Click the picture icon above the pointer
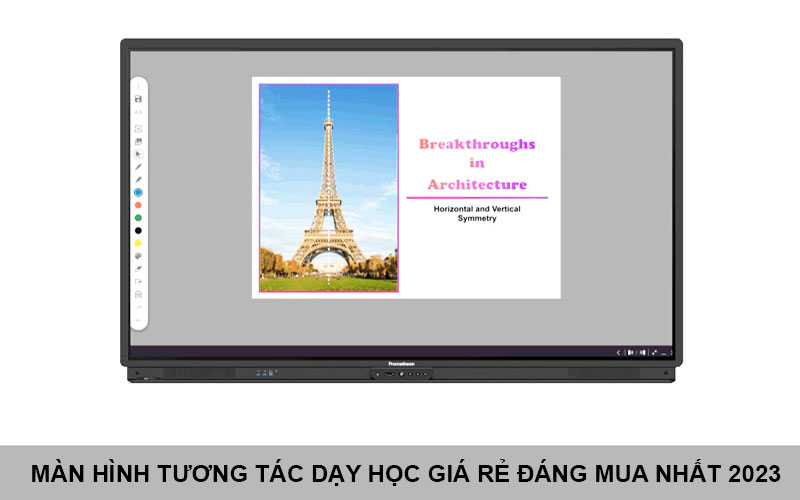The width and height of the screenshot is (800, 500). [x=138, y=141]
